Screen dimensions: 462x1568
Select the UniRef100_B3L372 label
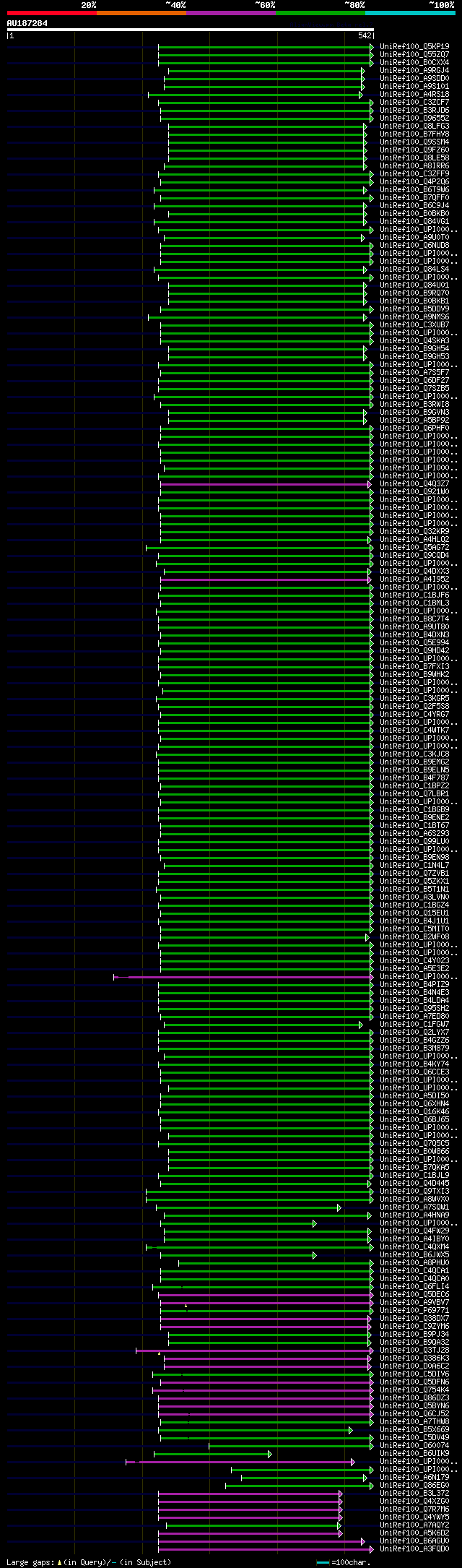pos(414,1493)
